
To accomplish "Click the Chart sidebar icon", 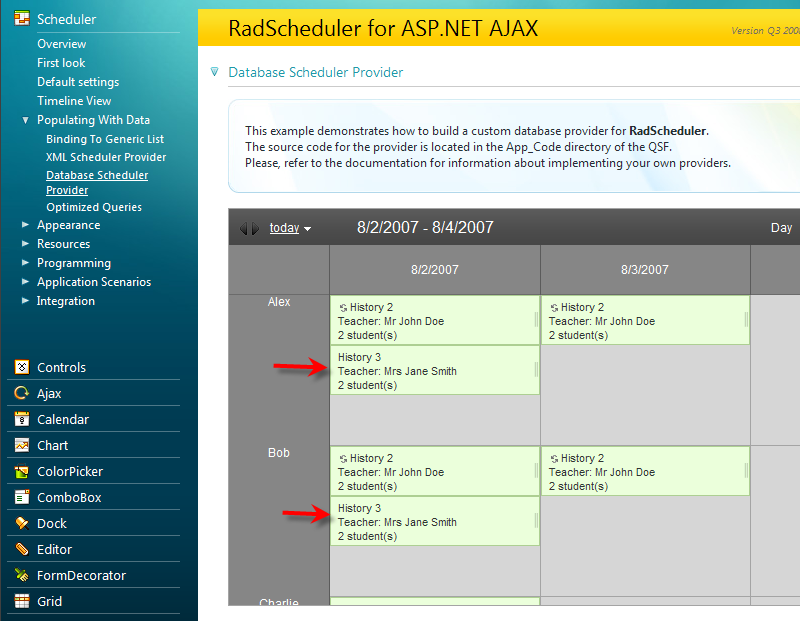I will (21, 445).
